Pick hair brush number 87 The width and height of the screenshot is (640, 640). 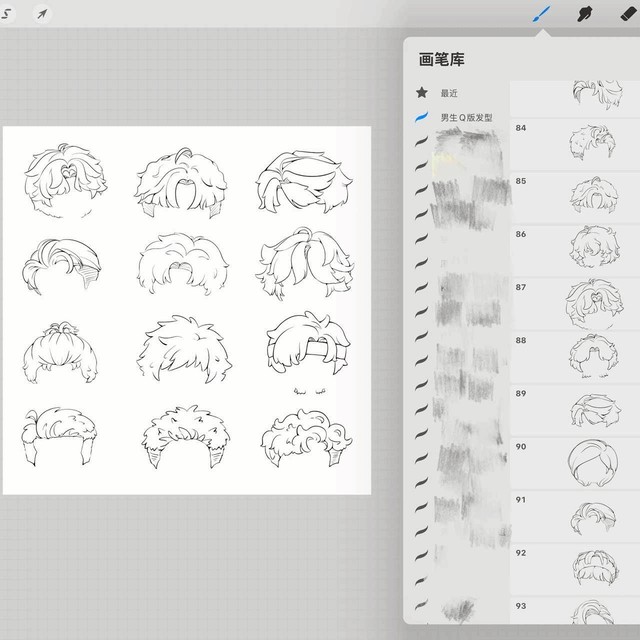[x=575, y=304]
